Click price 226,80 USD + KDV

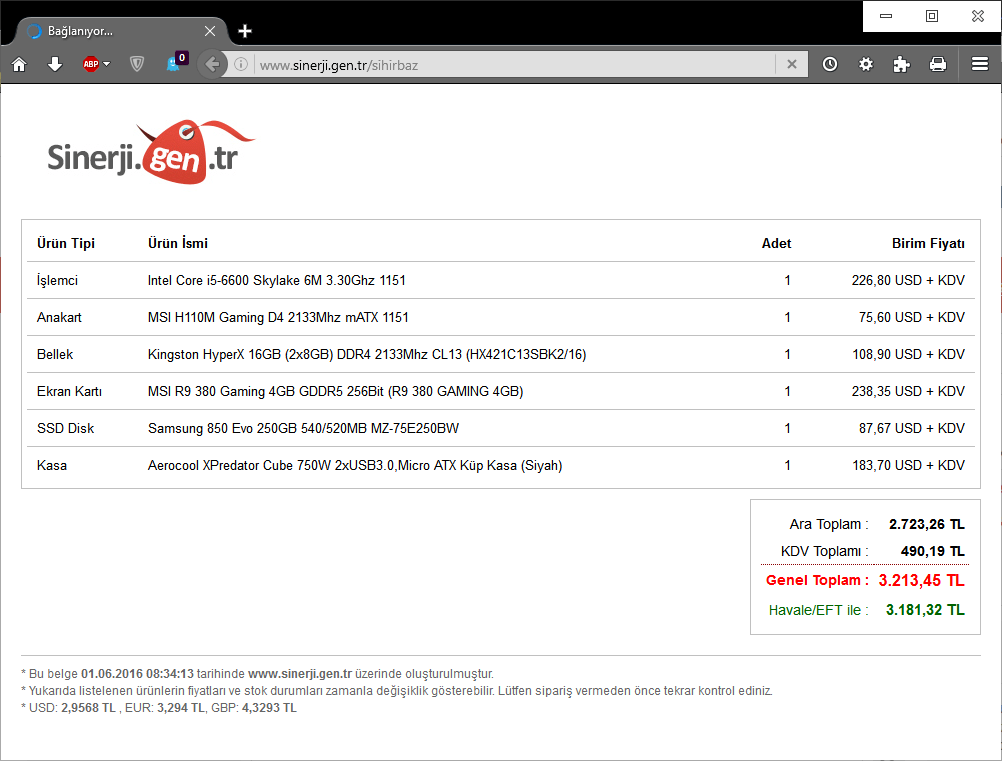pos(908,281)
